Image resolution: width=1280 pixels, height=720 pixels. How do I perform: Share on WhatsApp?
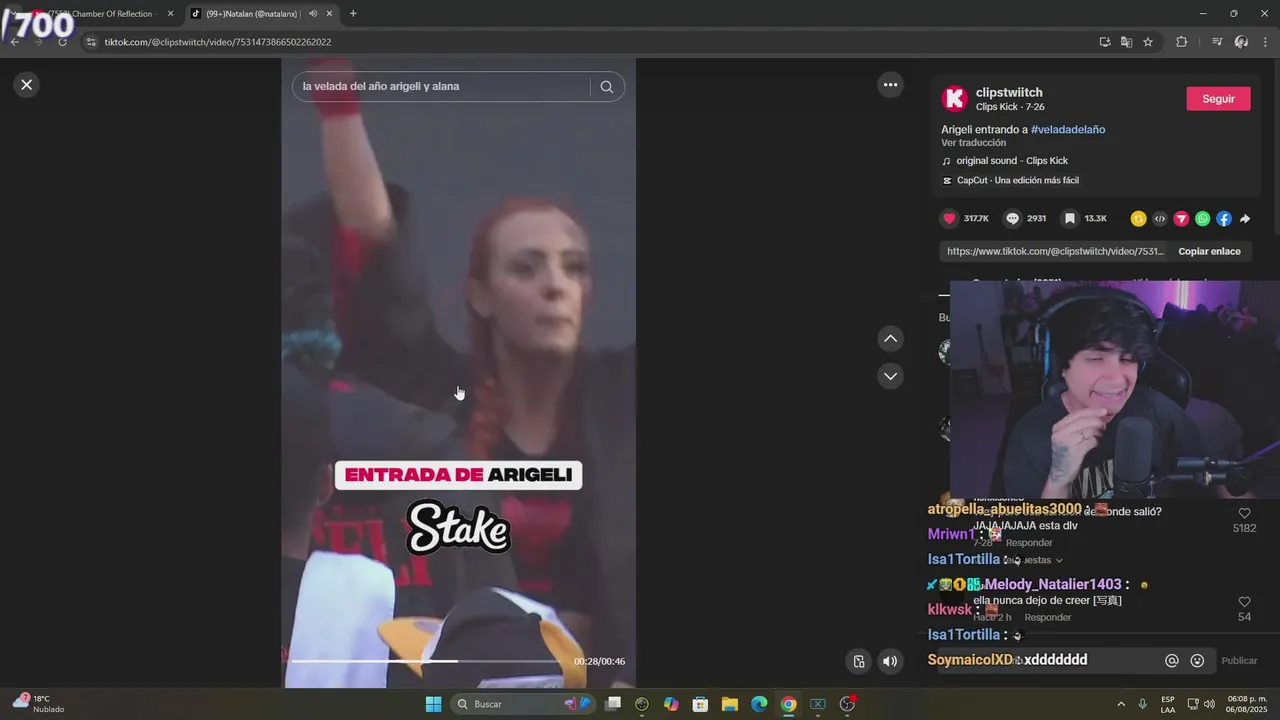(1202, 219)
